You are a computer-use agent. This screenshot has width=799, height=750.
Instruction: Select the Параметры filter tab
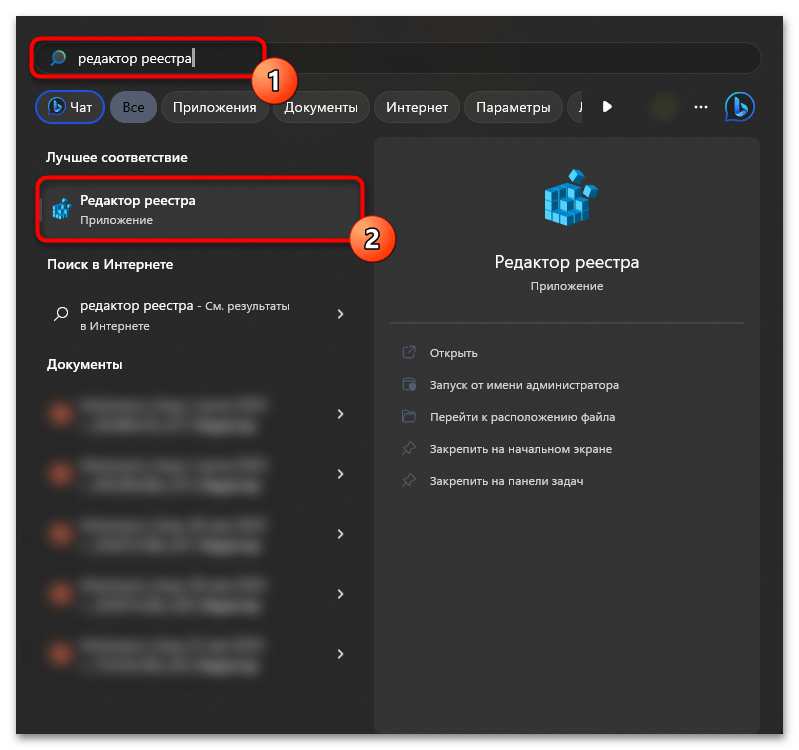[x=513, y=107]
